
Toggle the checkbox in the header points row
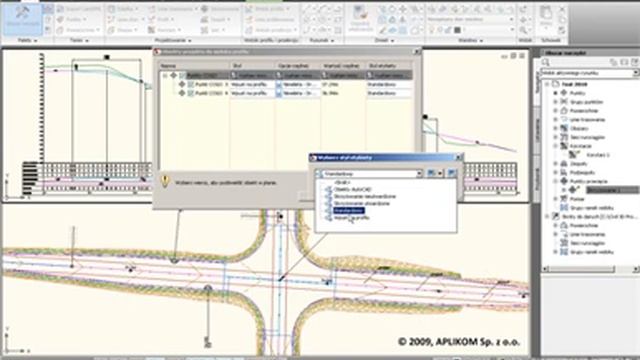[182, 76]
